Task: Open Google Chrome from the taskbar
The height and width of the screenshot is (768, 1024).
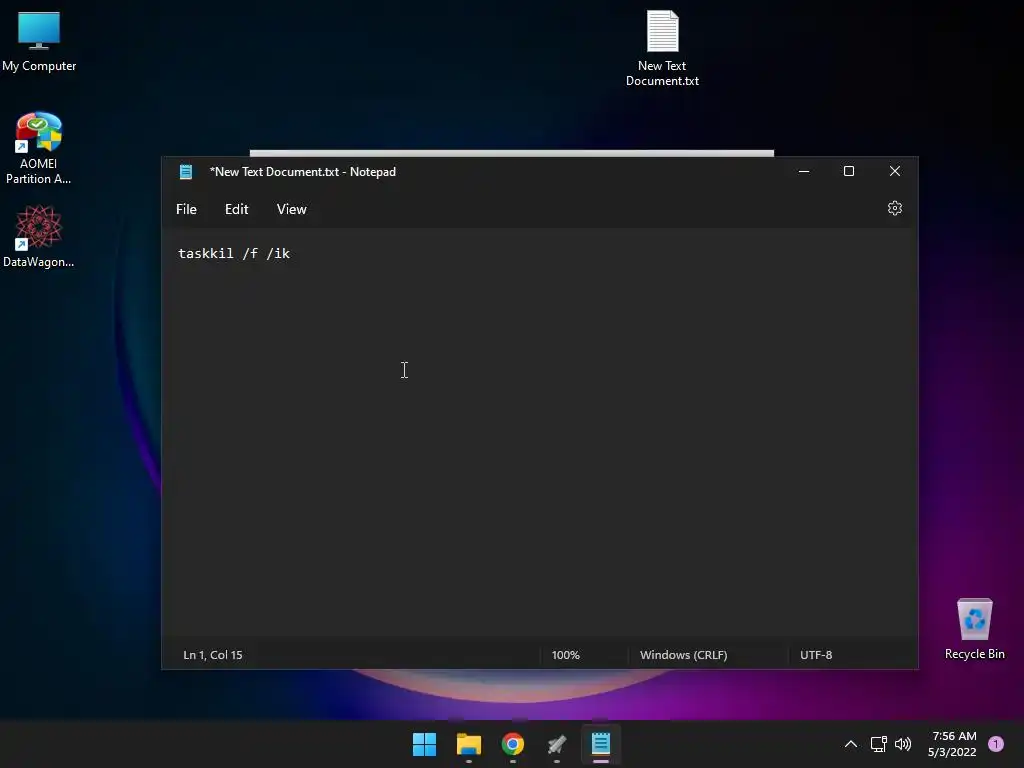Action: 513,744
